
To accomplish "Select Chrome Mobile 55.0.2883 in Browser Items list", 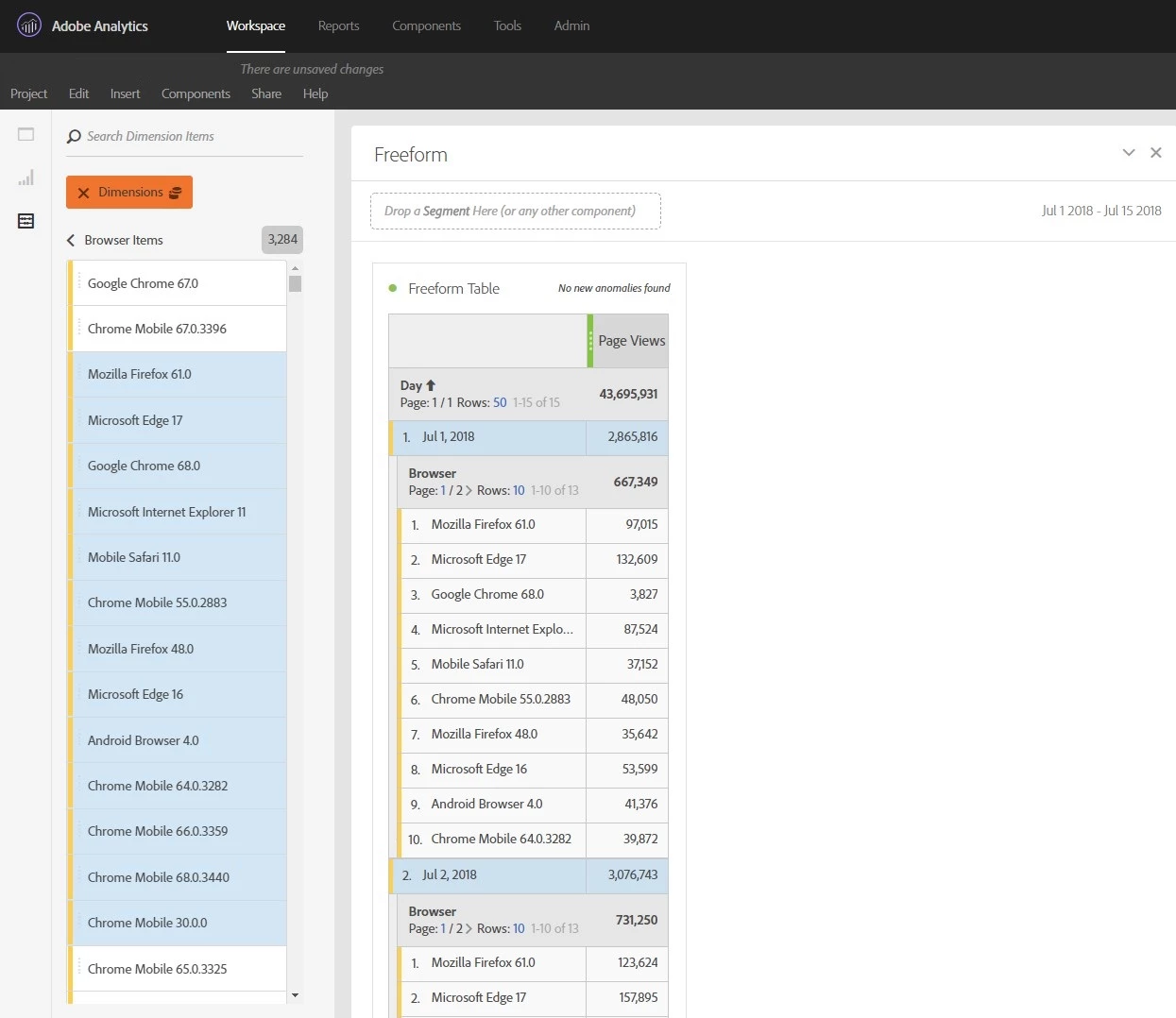I will (177, 602).
